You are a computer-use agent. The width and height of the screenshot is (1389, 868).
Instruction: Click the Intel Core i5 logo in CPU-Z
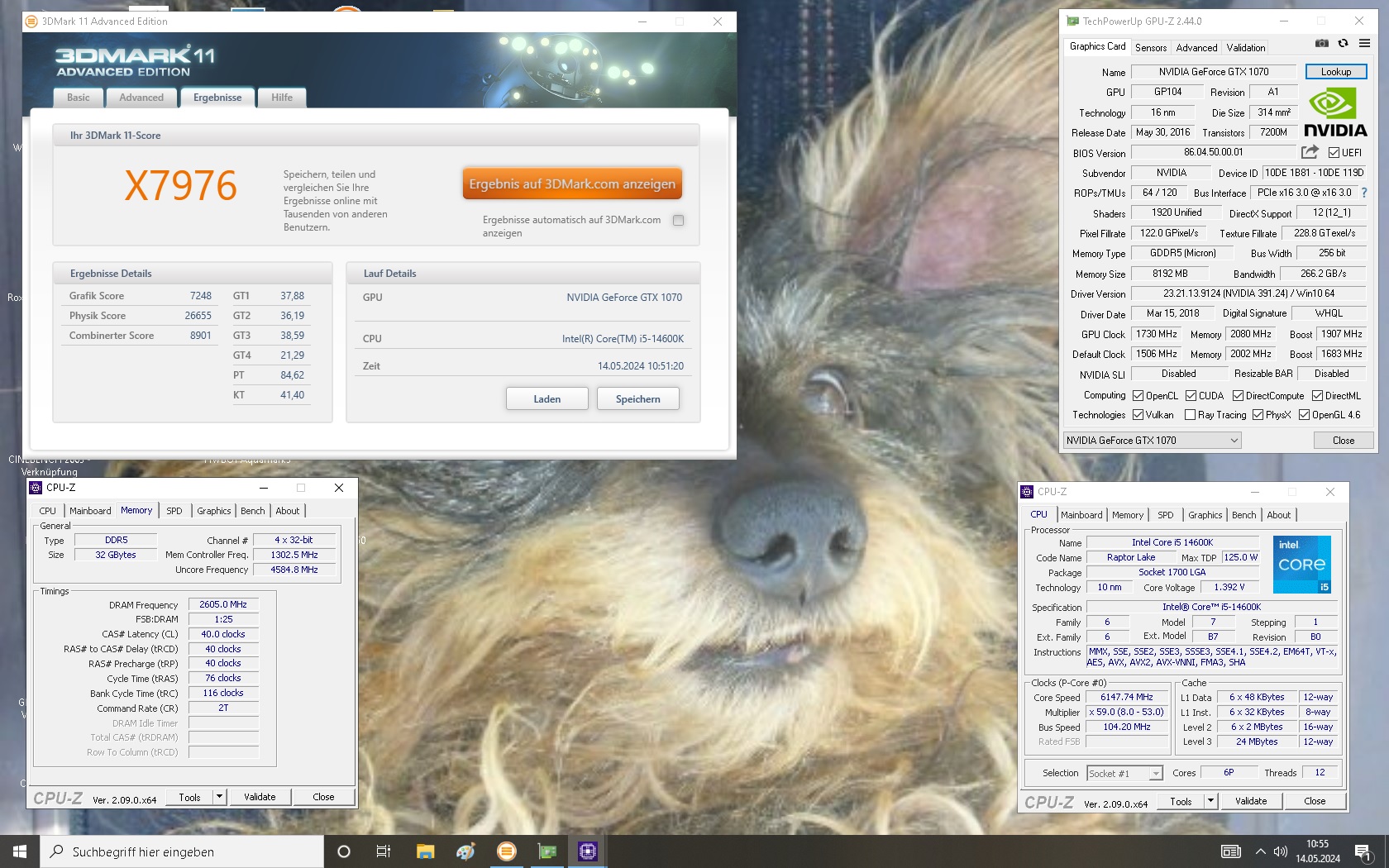click(x=1302, y=565)
